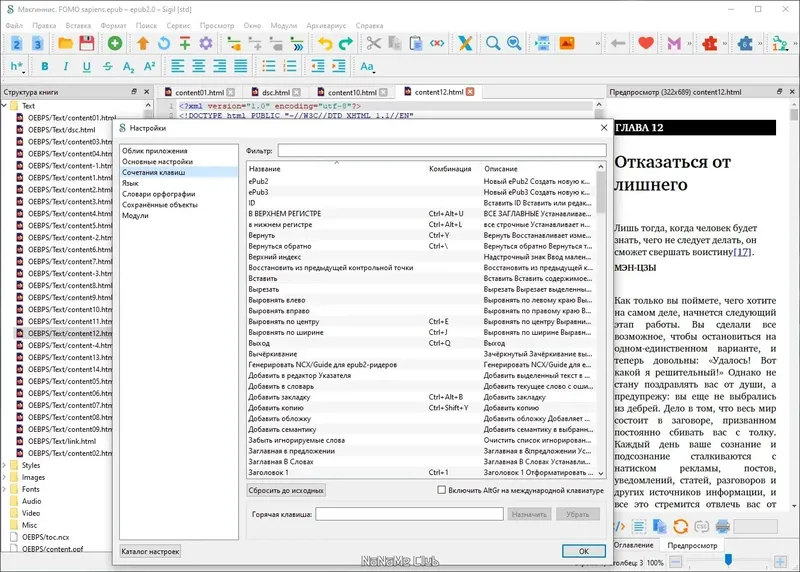Open a file with the folder icon
Screen dimensions: 800x572
65,44
